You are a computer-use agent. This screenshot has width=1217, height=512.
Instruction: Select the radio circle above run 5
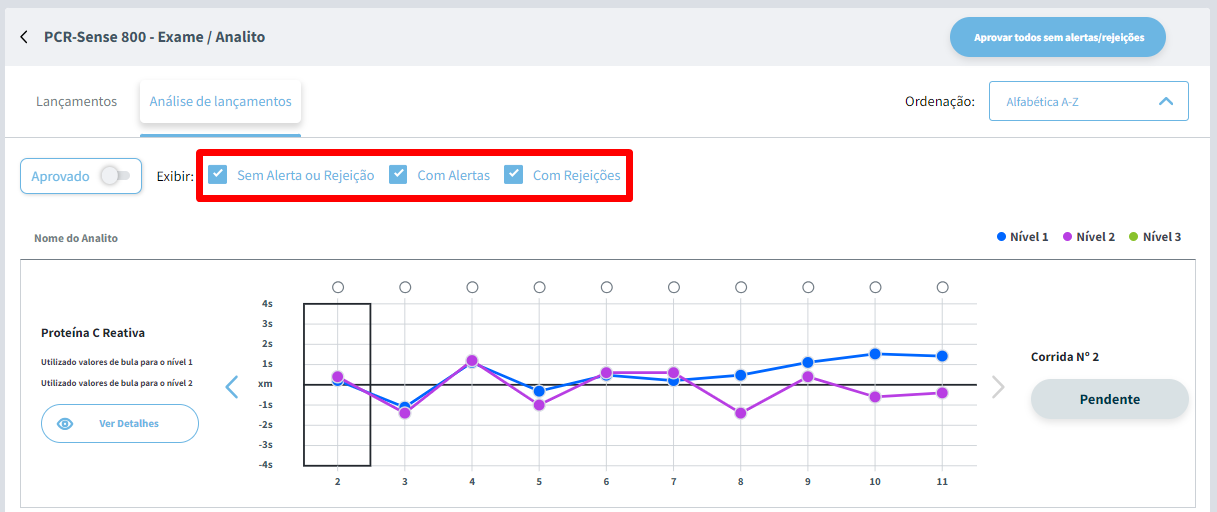tap(540, 287)
